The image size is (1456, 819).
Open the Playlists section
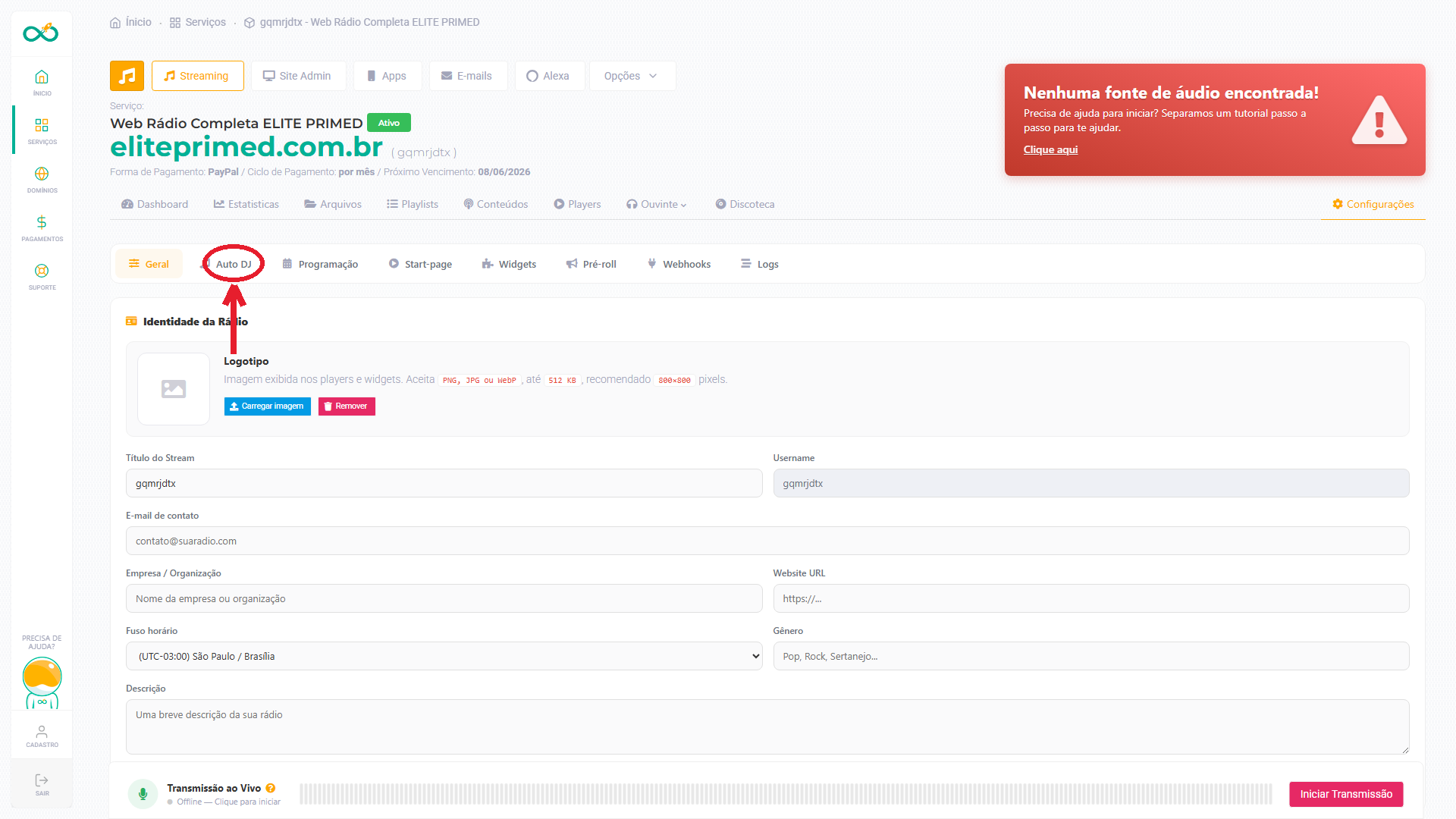413,204
